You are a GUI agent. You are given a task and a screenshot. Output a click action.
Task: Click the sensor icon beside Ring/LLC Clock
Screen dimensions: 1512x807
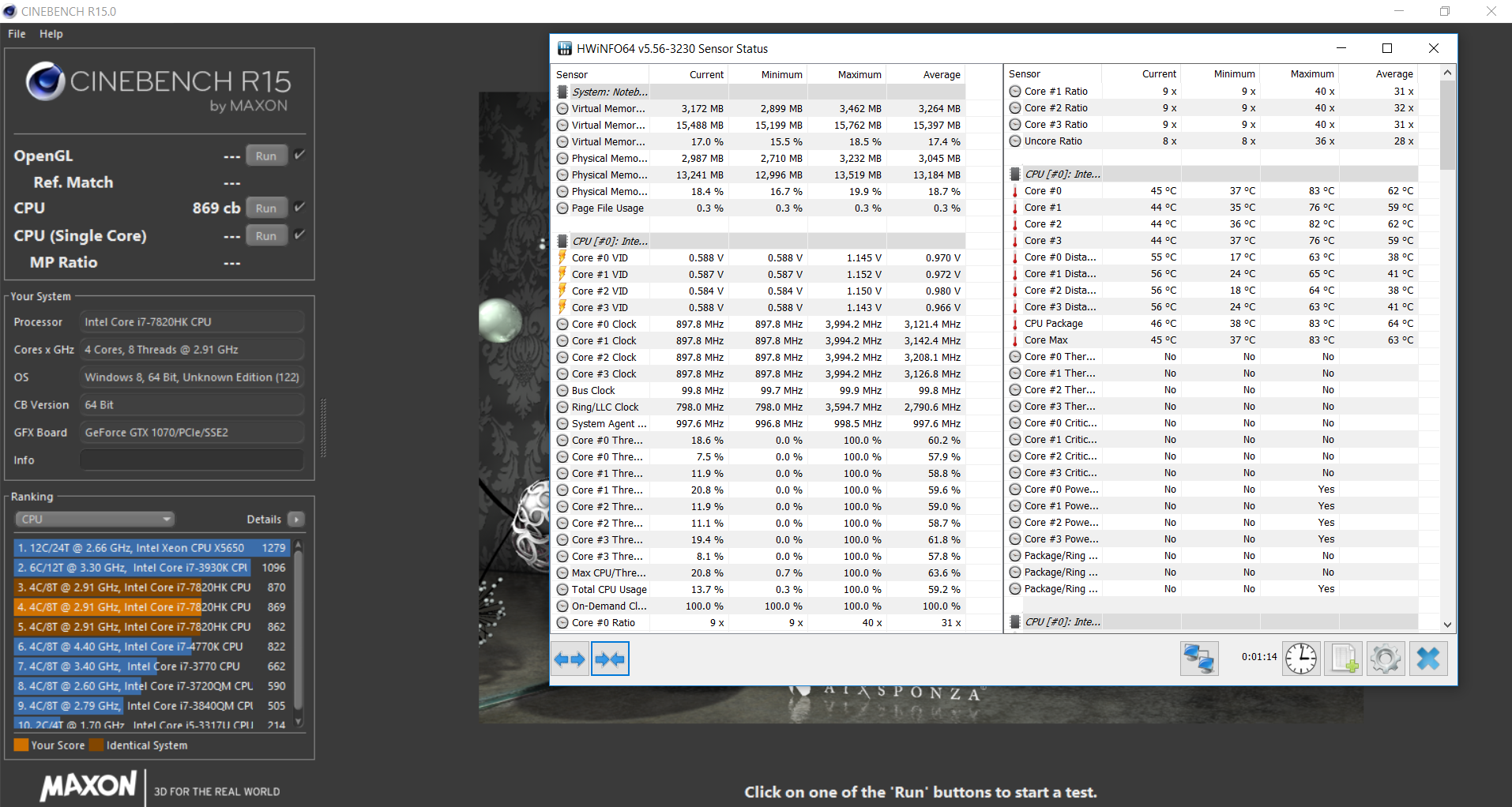(562, 407)
